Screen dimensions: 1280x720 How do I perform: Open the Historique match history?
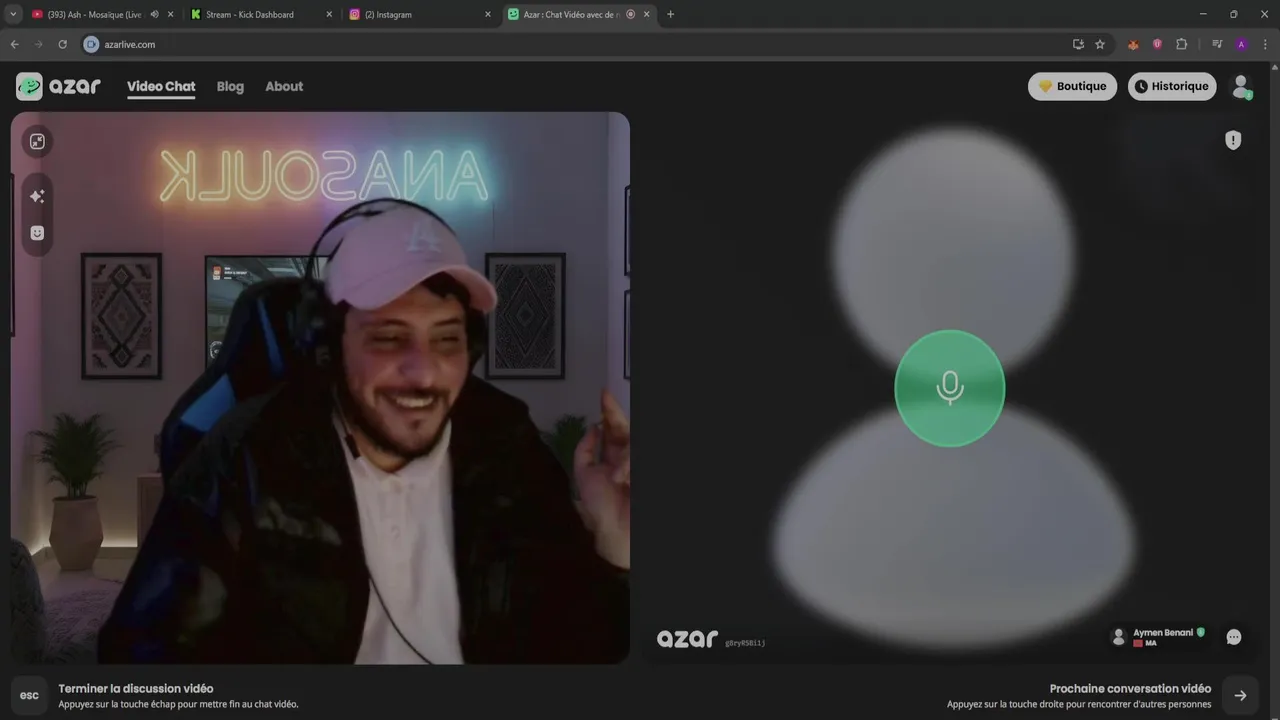[x=1172, y=86]
